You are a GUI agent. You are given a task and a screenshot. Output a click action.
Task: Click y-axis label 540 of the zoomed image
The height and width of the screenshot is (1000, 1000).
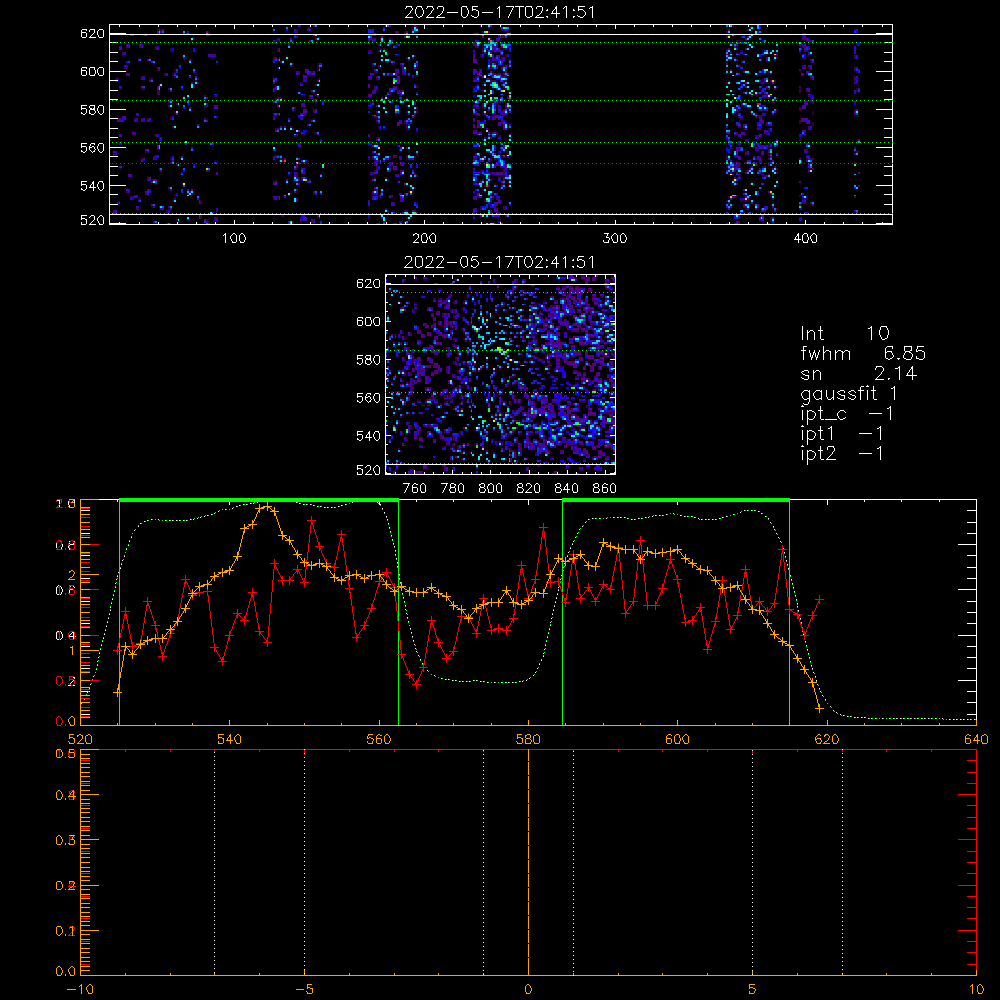click(x=369, y=436)
